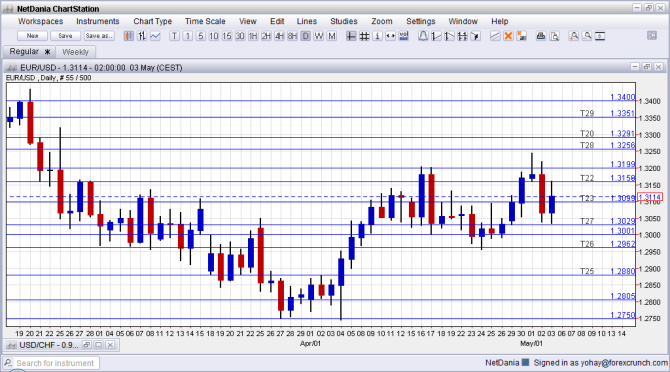This screenshot has width=670, height=372.
Task: Switch to the Regular workspace tab
Action: click(x=29, y=52)
